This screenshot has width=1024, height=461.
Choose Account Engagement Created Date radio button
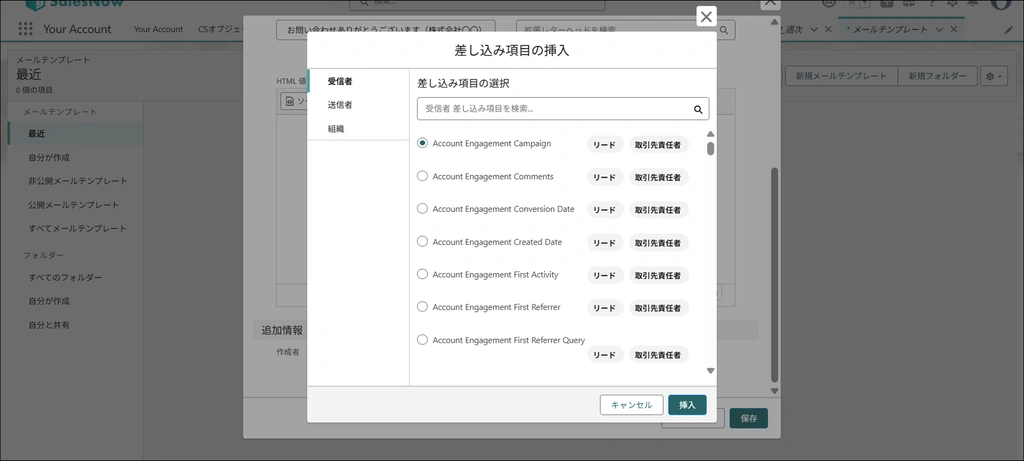pos(422,241)
